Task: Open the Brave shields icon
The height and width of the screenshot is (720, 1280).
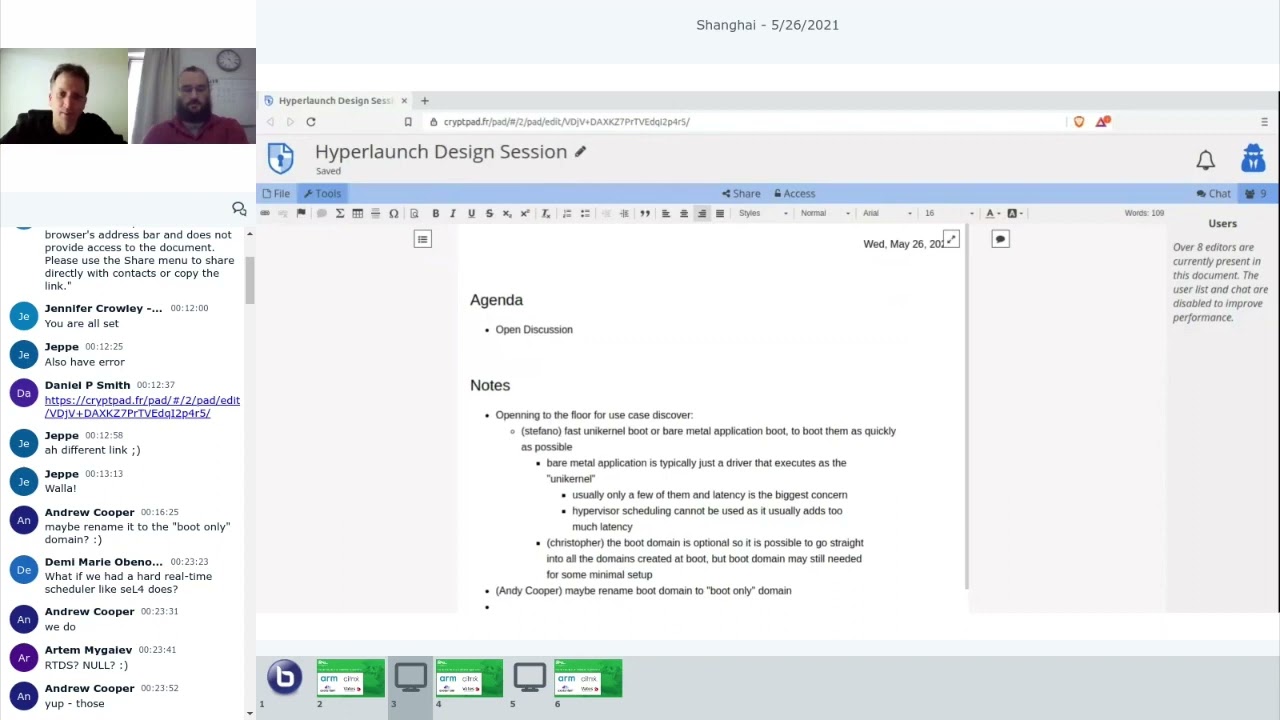Action: [x=1079, y=122]
